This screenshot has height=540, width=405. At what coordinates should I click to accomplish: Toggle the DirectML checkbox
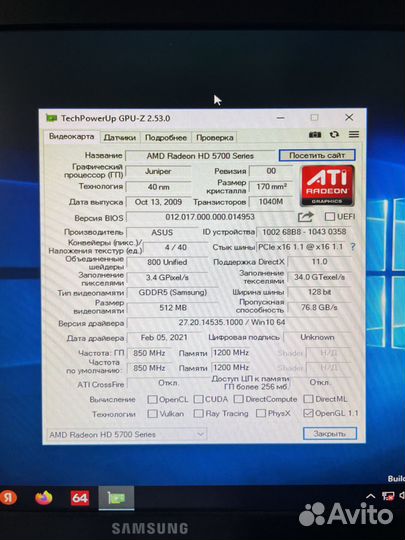(308, 399)
